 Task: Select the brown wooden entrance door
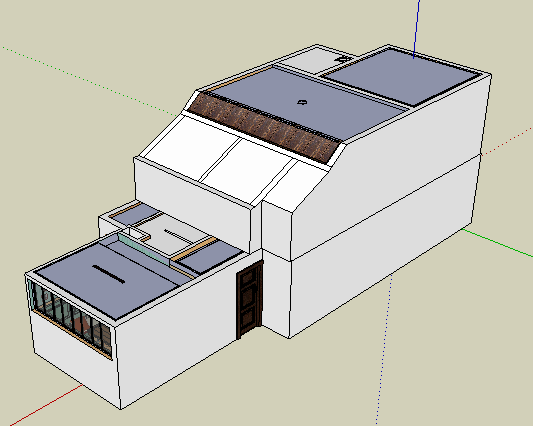(x=250, y=299)
